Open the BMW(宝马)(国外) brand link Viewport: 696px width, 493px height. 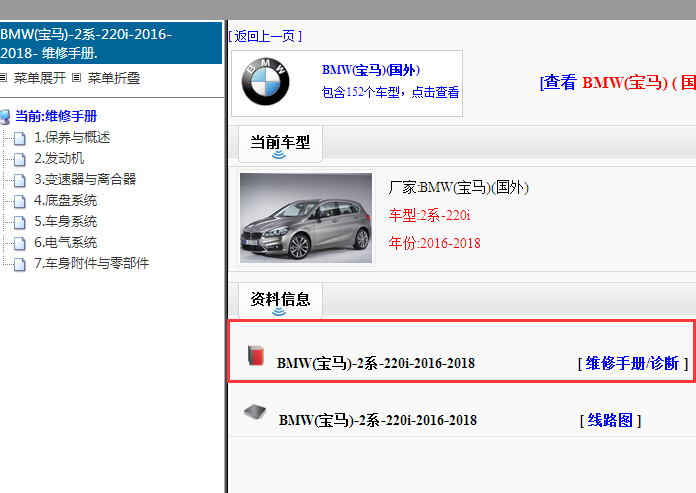(x=371, y=70)
